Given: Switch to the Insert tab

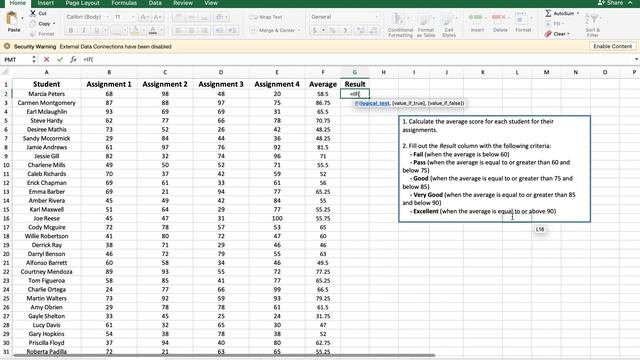Looking at the screenshot, I should (x=45, y=3).
